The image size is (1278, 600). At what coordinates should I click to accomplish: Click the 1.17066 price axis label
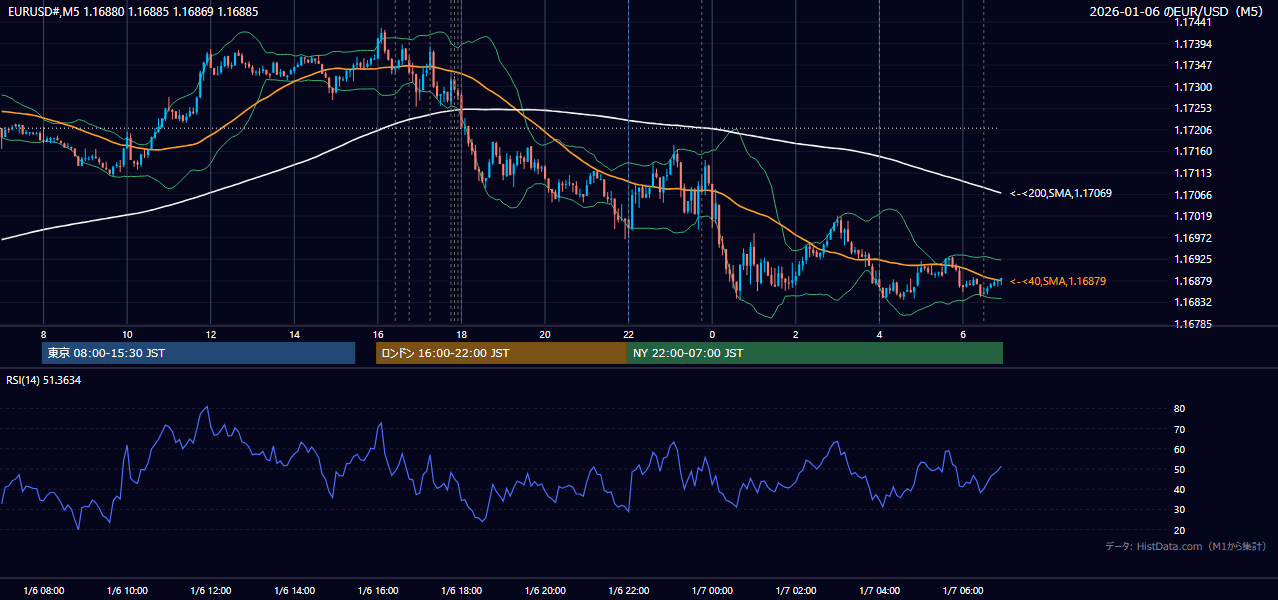point(1193,194)
